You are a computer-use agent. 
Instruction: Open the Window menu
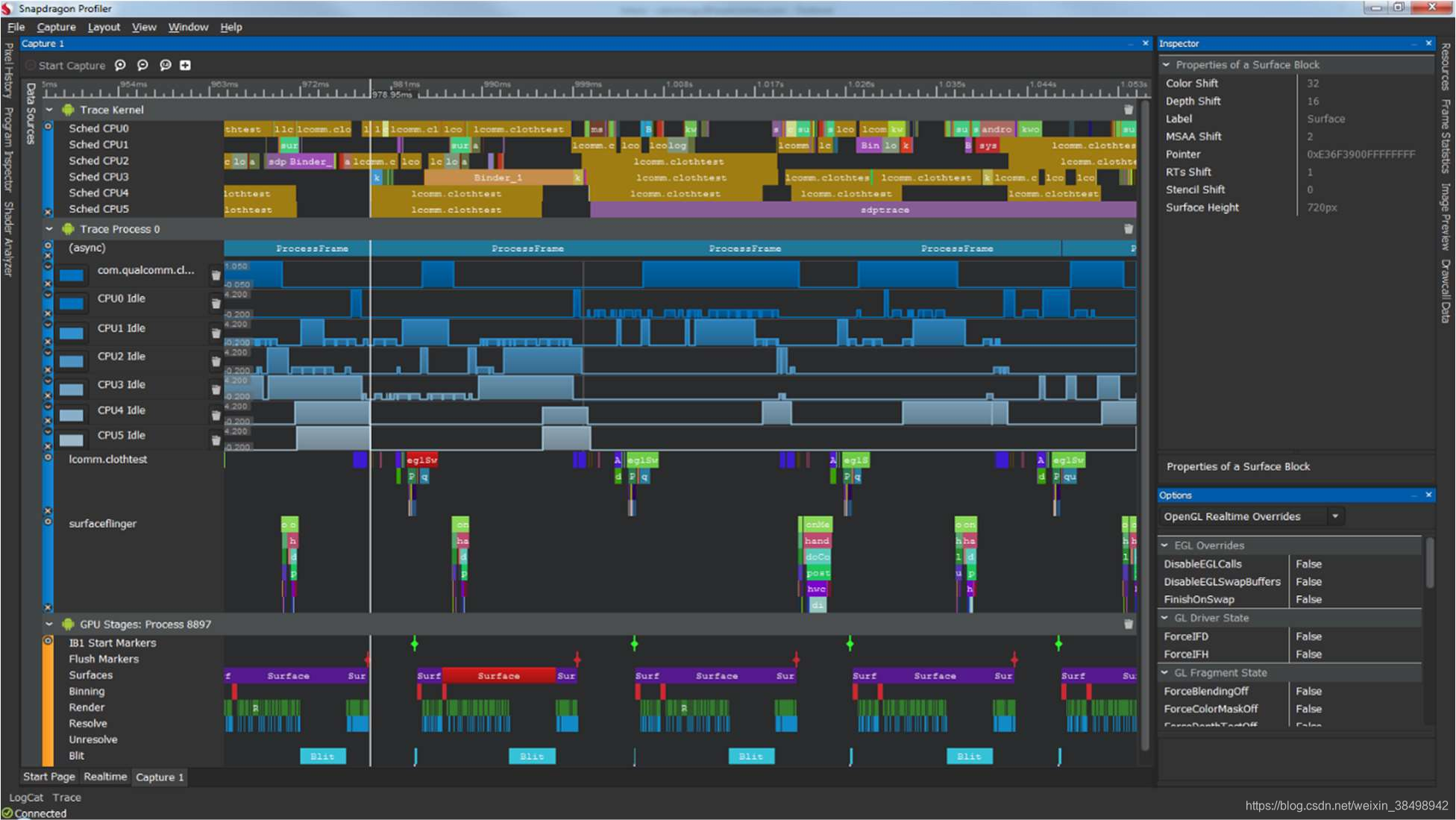[188, 27]
